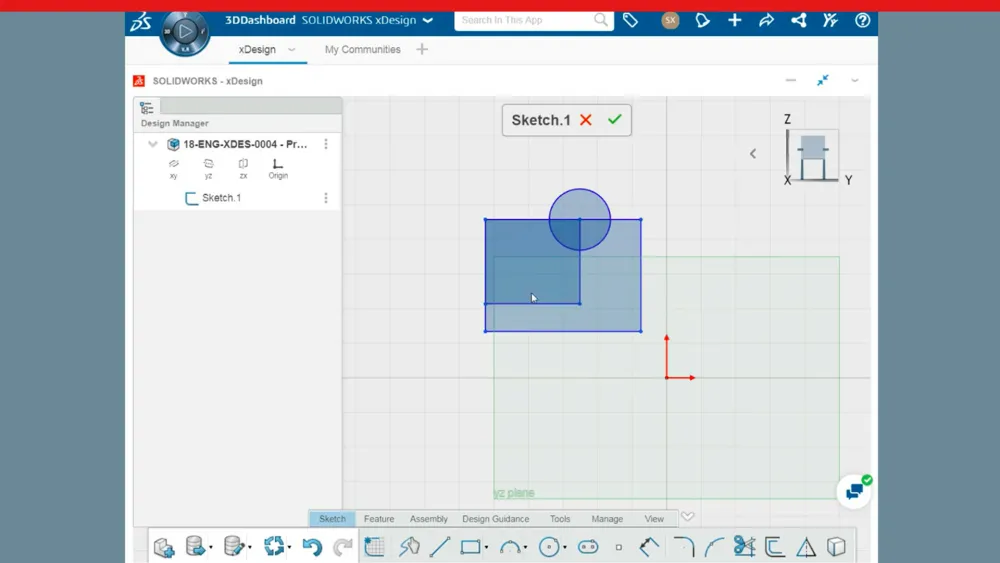The height and width of the screenshot is (563, 1000).
Task: Click the 3DS logo icon
Action: point(141,21)
